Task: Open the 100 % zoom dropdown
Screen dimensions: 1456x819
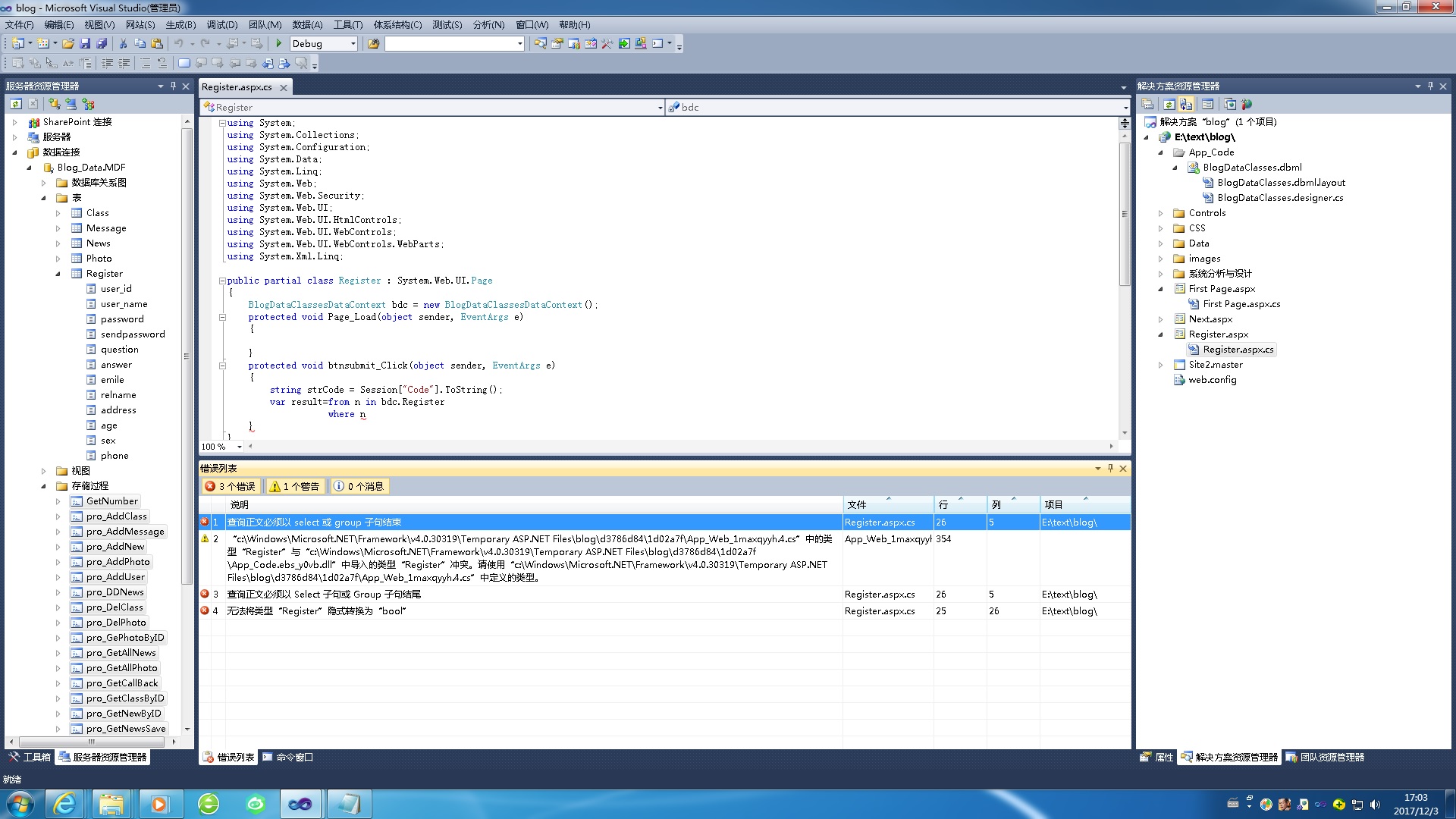Action: coord(239,447)
